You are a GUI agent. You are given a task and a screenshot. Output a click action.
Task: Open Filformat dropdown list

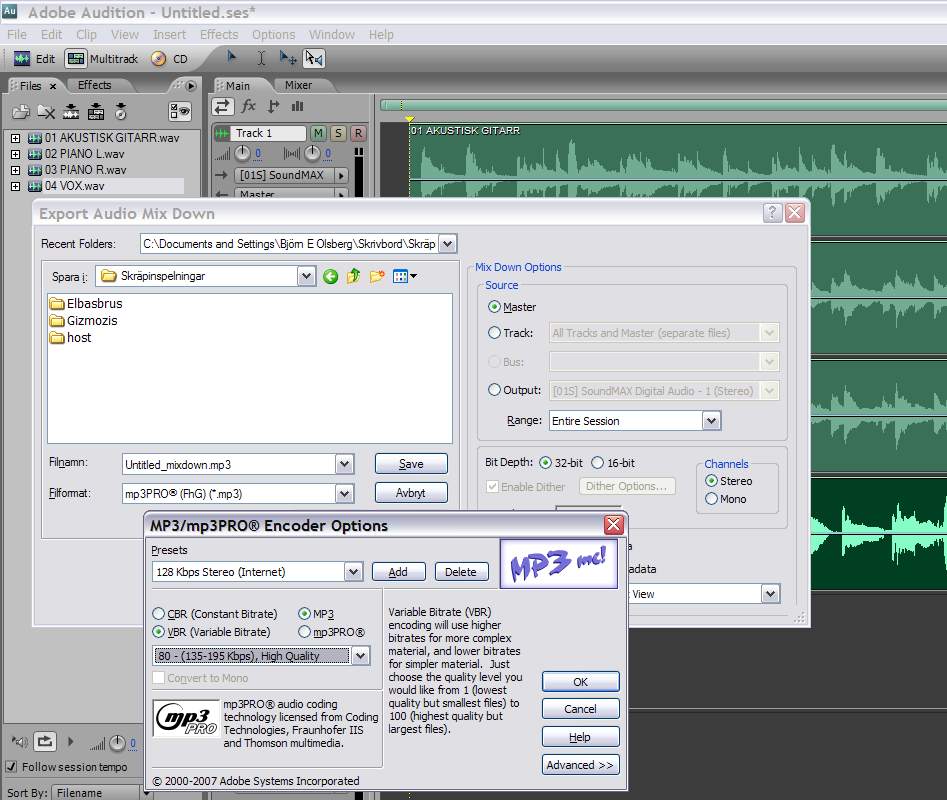click(x=344, y=493)
